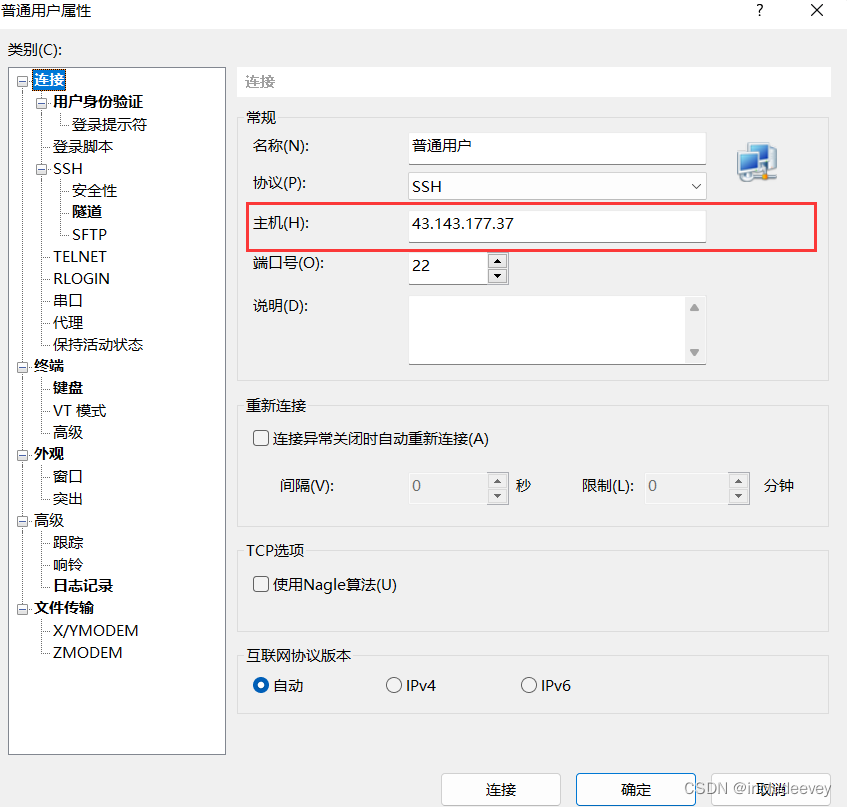Select TELNET tree item
This screenshot has height=807, width=847.
tap(80, 257)
